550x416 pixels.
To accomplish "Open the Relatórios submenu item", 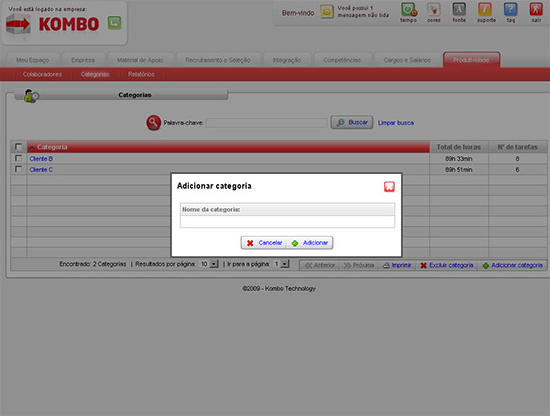I will 141,74.
